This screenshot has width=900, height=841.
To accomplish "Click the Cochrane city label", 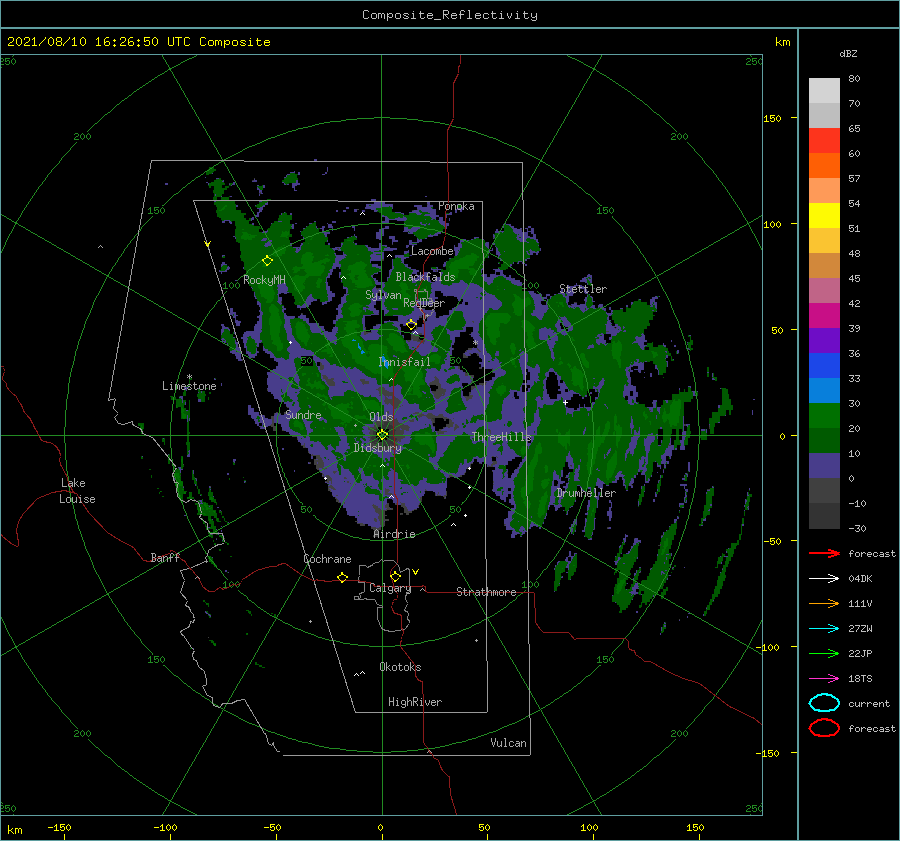I will 327,559.
